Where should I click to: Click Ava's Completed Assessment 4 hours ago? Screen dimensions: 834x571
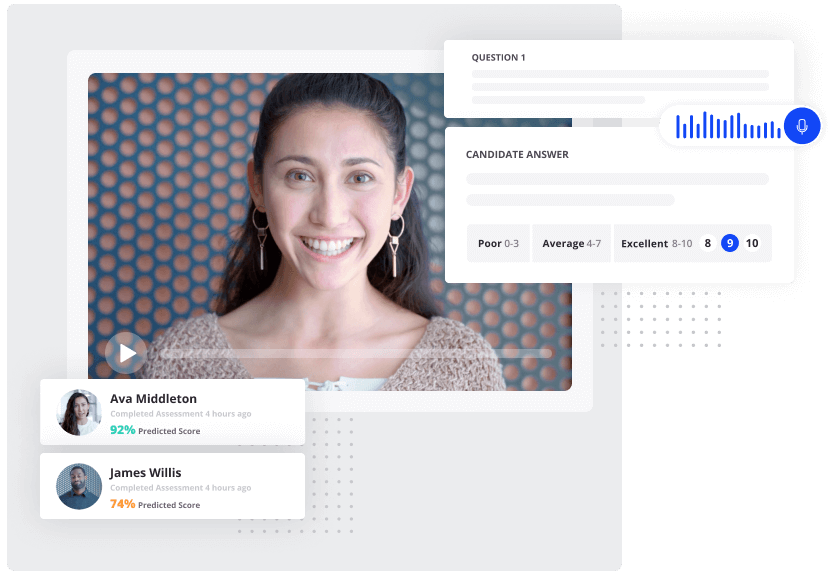180,414
